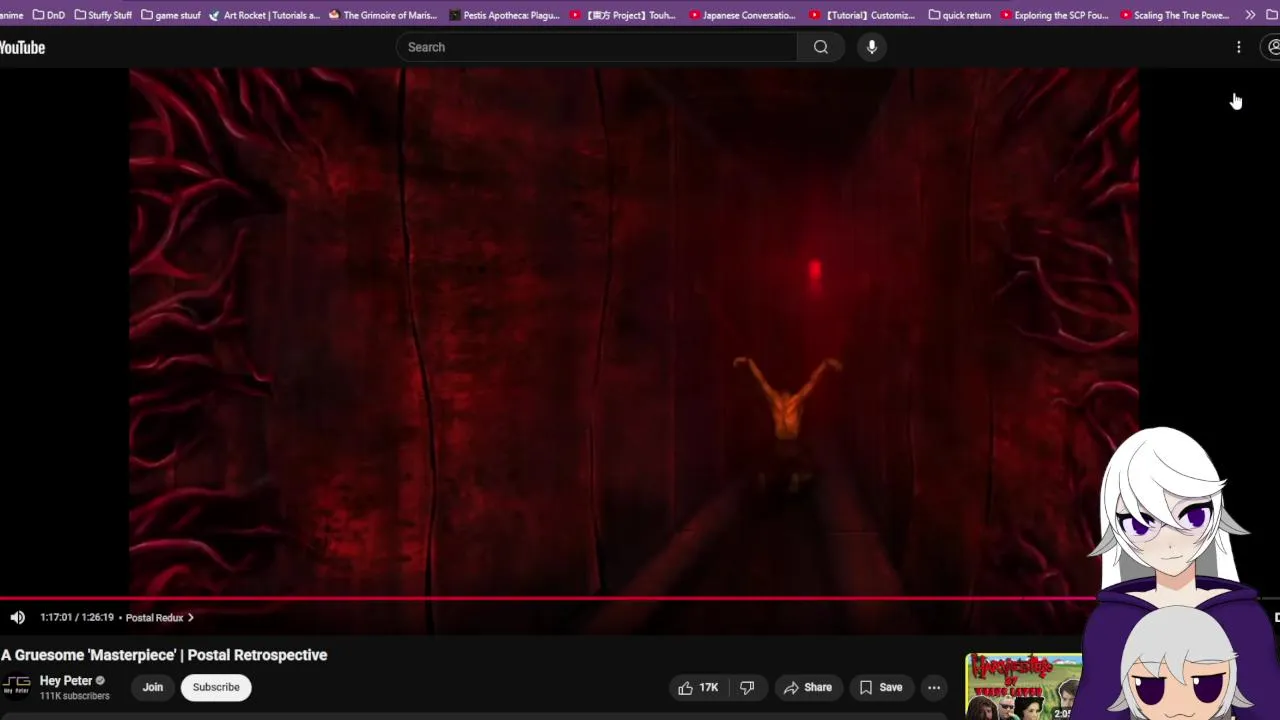Subscribe to the Hey Peter channel
Image resolution: width=1280 pixels, height=720 pixels.
[216, 687]
